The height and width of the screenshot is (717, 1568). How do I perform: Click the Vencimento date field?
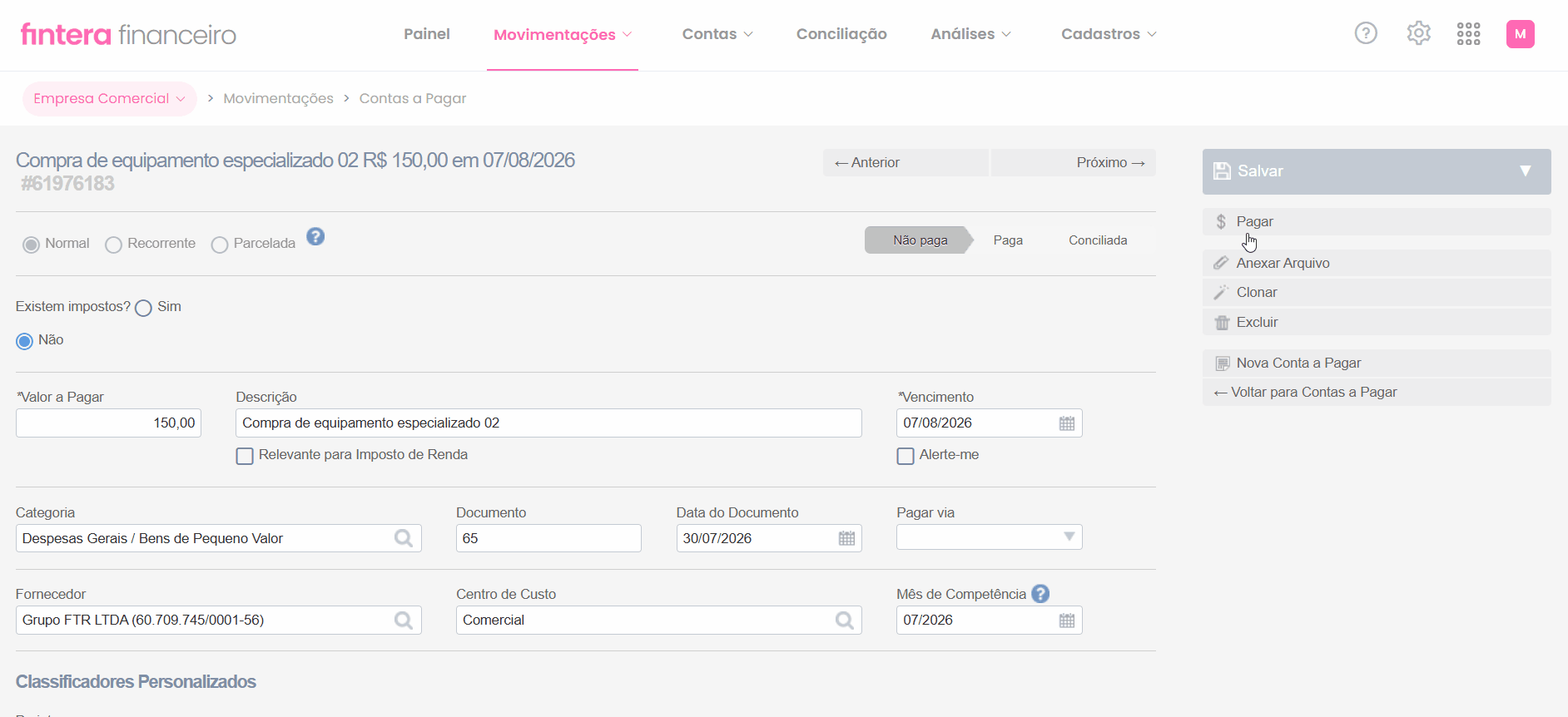tap(989, 423)
